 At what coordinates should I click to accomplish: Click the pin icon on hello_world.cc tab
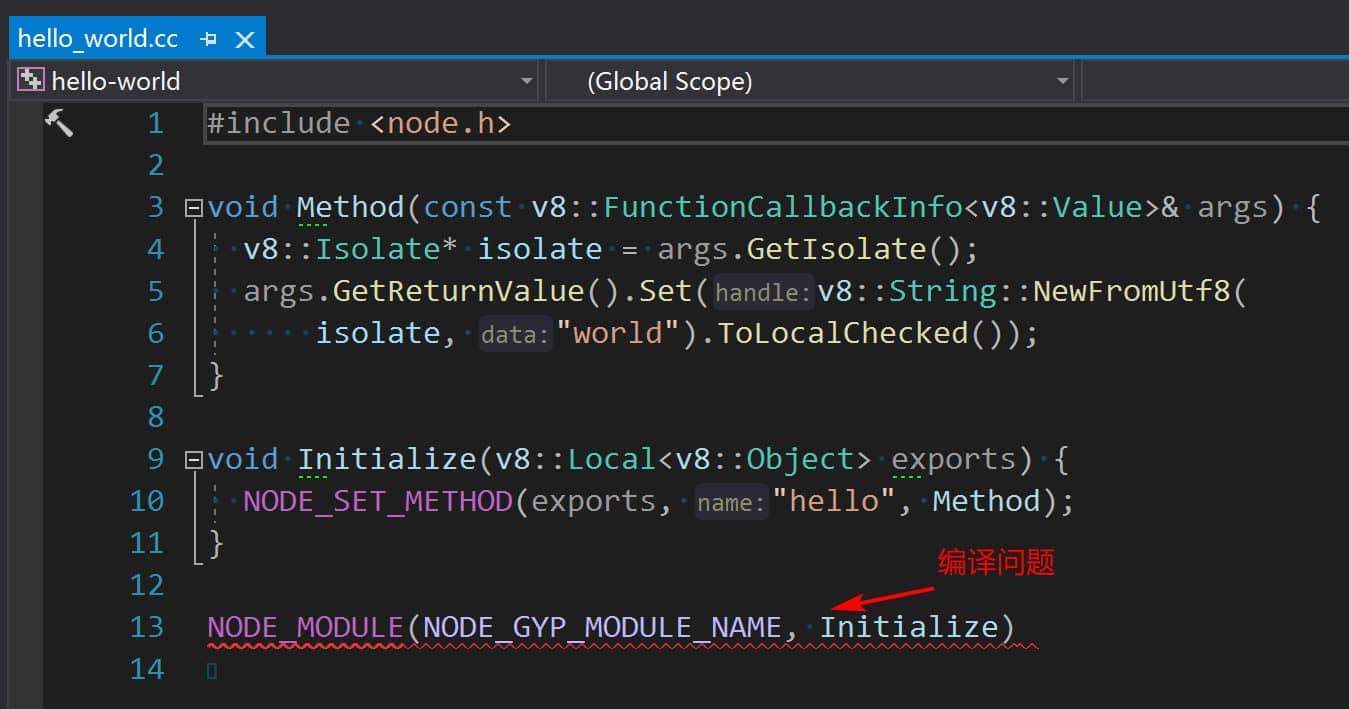click(209, 40)
